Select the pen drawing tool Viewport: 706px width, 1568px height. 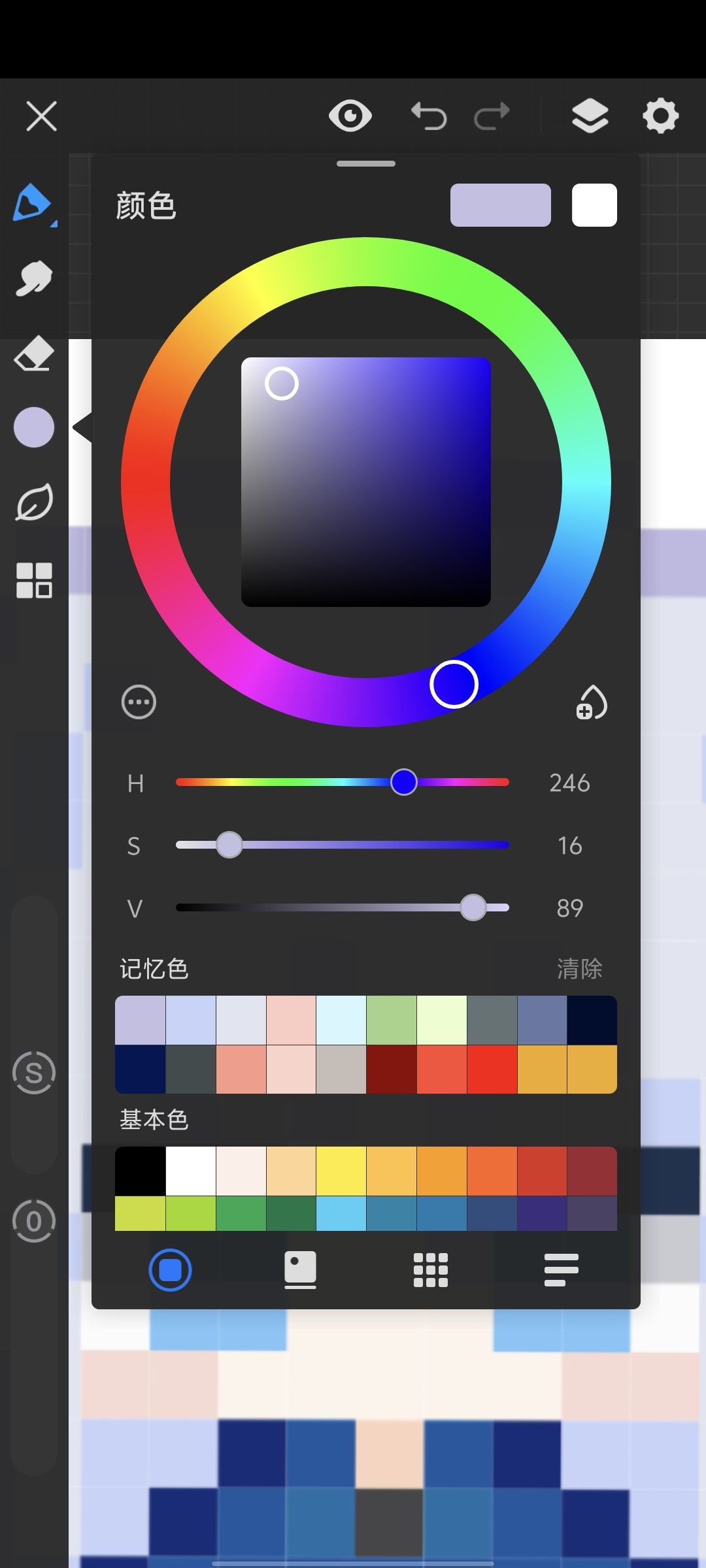(x=33, y=204)
